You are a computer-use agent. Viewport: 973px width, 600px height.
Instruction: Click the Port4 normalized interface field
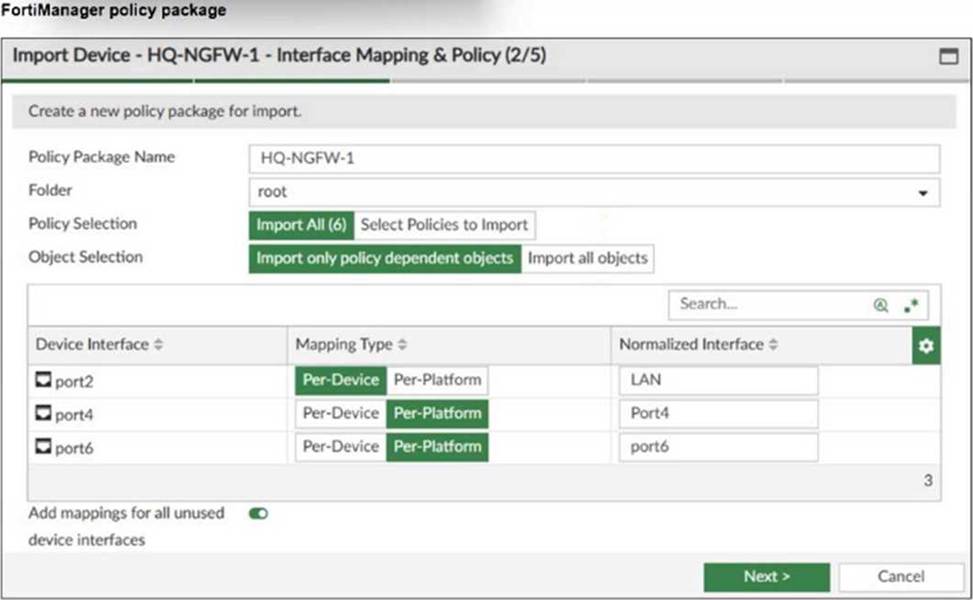[x=719, y=413]
